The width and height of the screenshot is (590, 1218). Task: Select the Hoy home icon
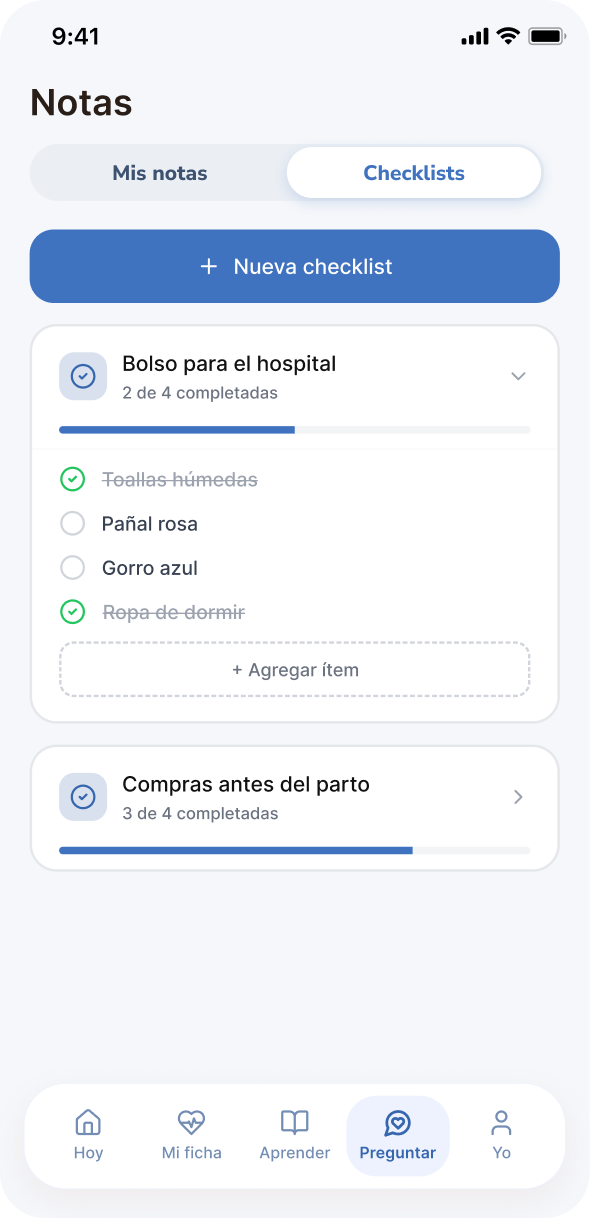pos(88,1123)
